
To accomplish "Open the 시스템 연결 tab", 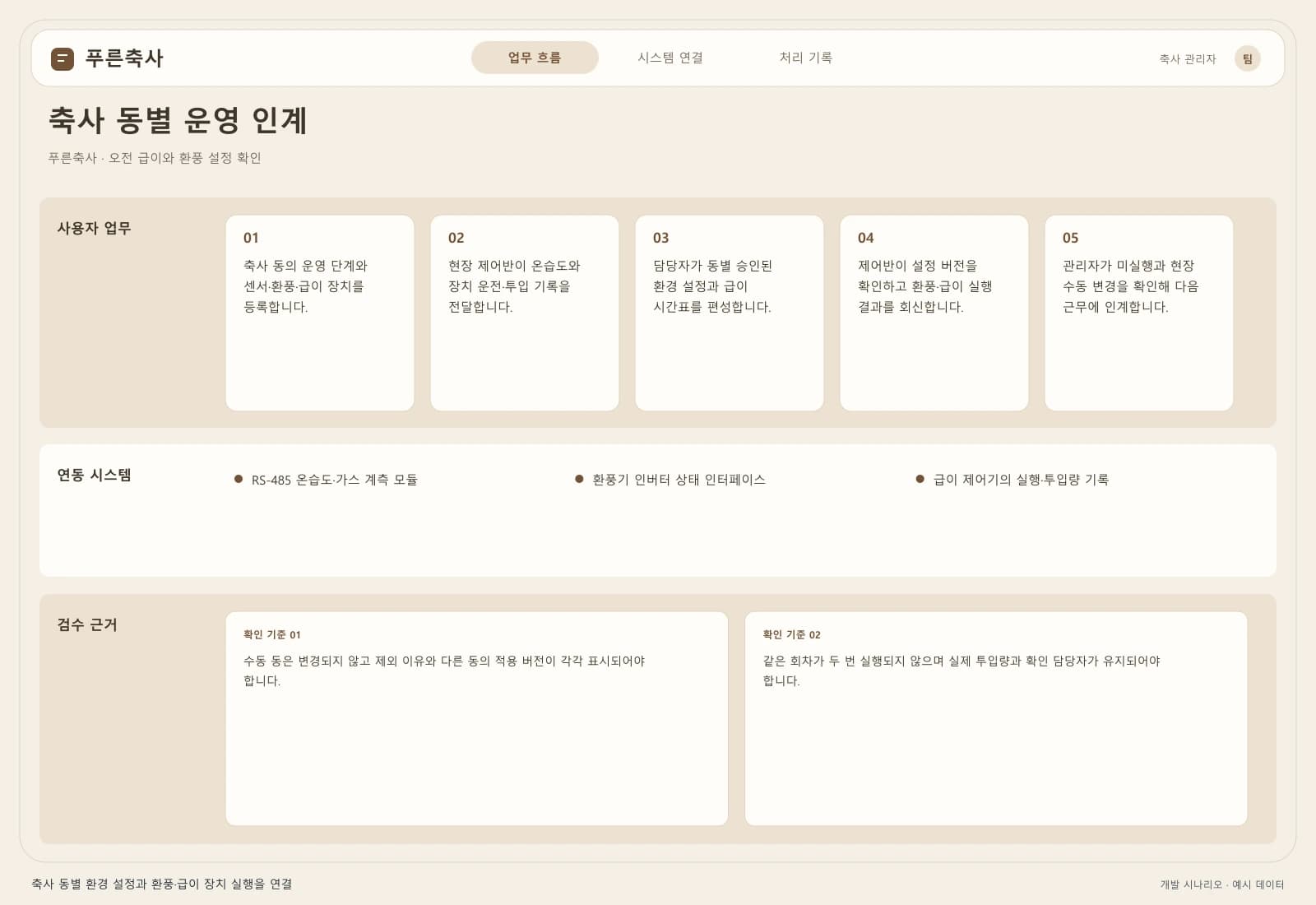I will (670, 58).
